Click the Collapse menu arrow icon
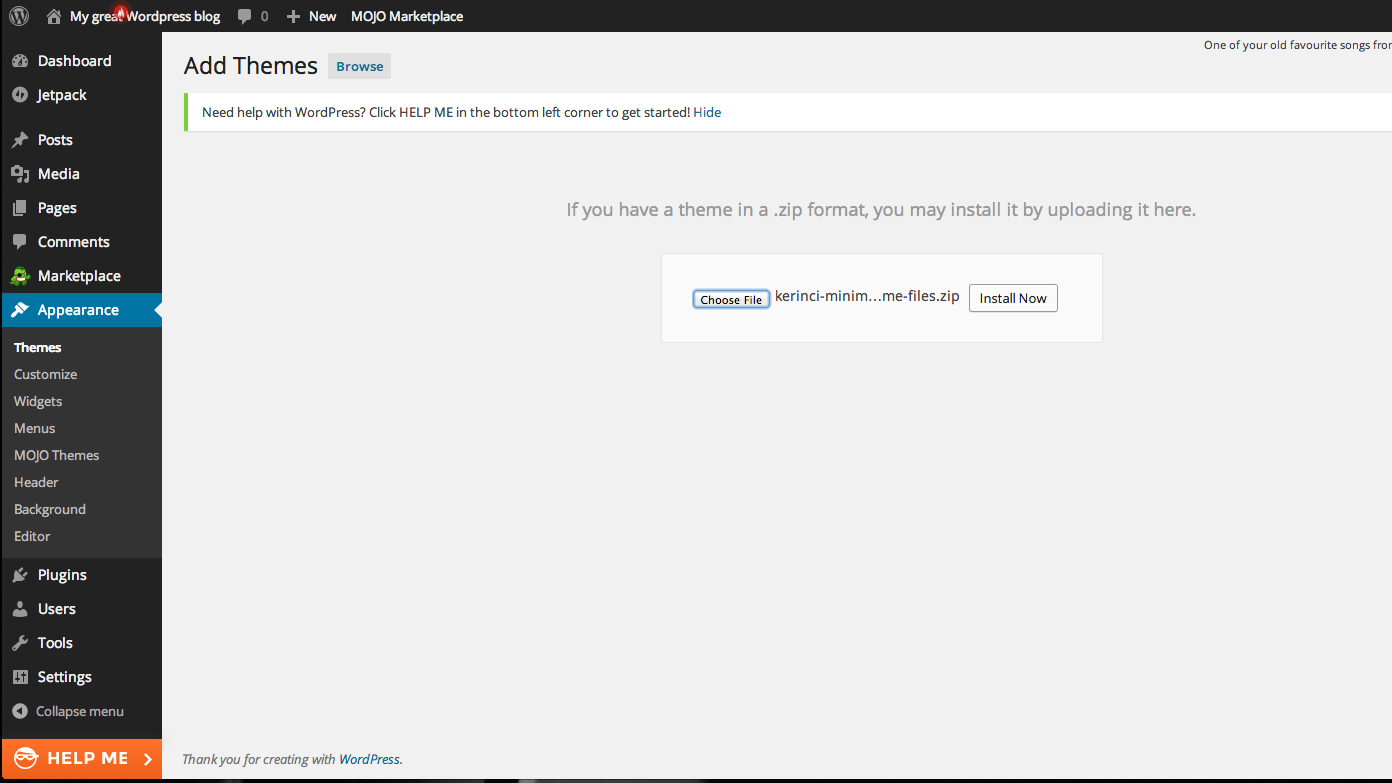1392x783 pixels. [20, 711]
